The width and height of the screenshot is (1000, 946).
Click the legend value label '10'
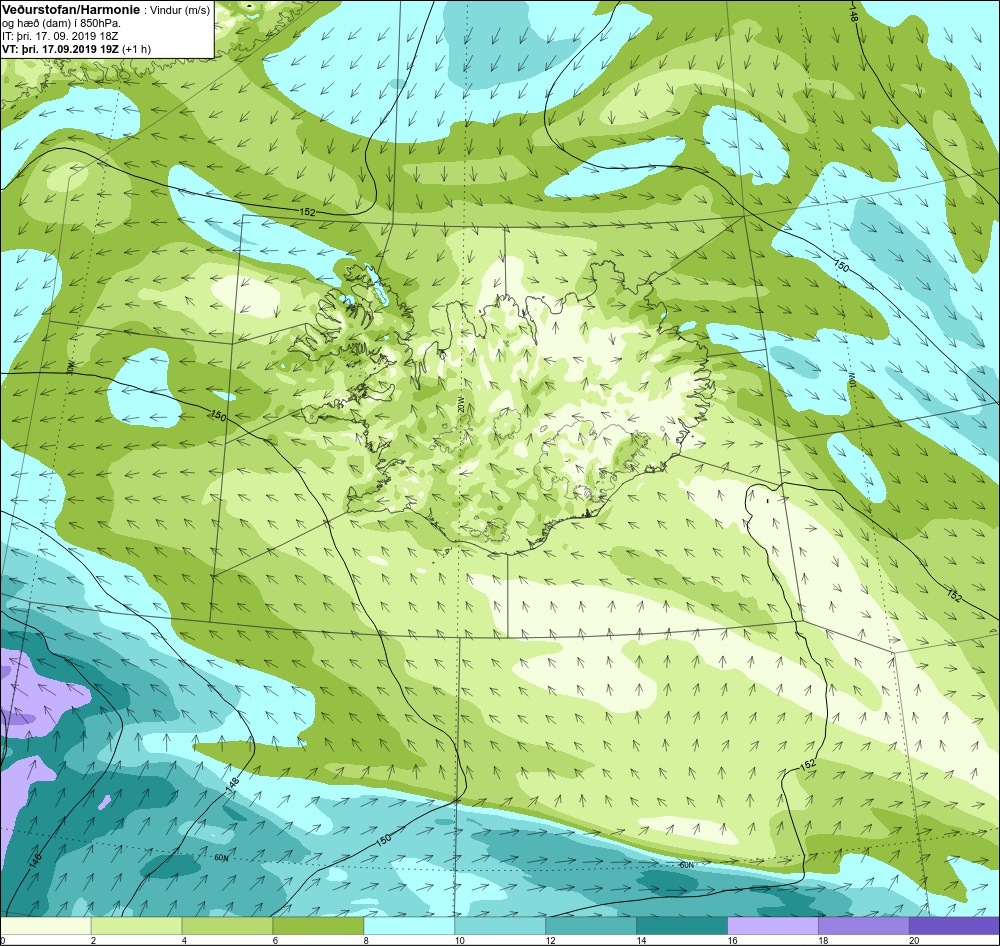[459, 940]
